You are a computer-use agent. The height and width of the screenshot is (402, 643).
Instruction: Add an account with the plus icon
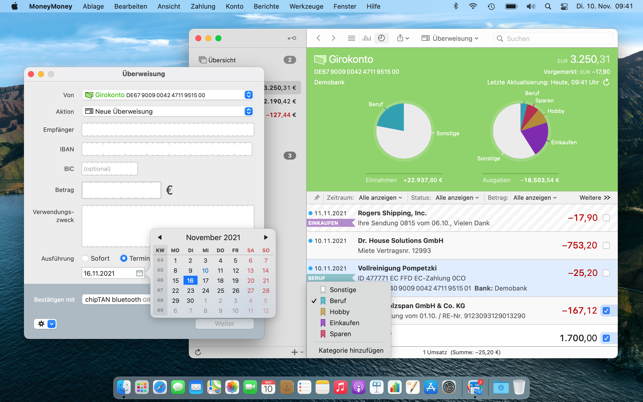click(294, 352)
